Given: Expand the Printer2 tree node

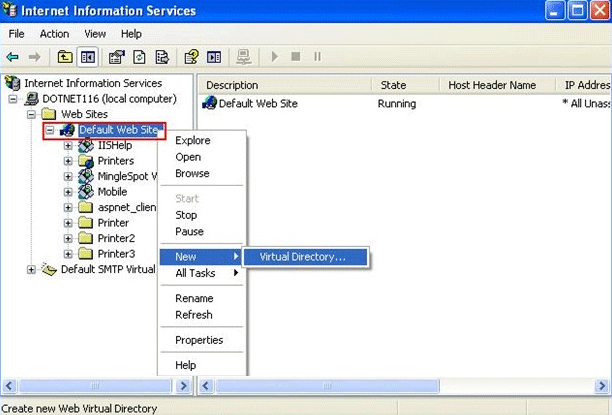Looking at the screenshot, I should pyautogui.click(x=68, y=239).
